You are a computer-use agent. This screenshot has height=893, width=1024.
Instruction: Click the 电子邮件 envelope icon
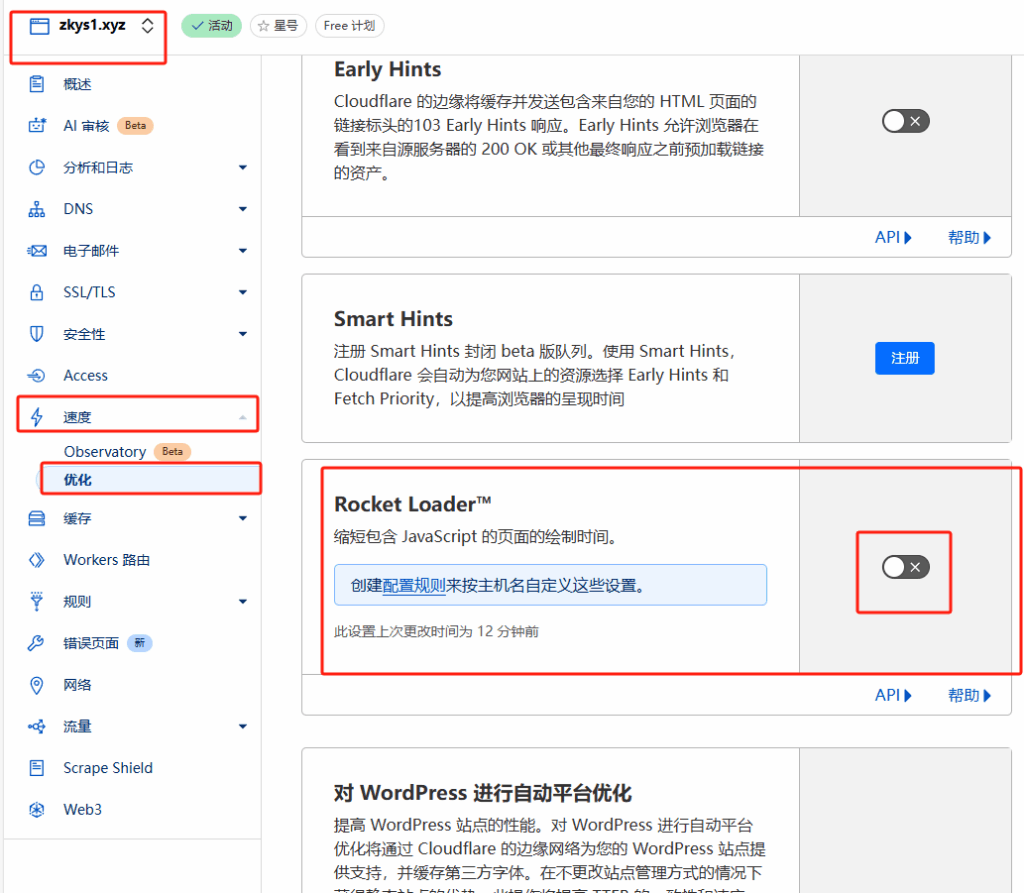pyautogui.click(x=37, y=251)
